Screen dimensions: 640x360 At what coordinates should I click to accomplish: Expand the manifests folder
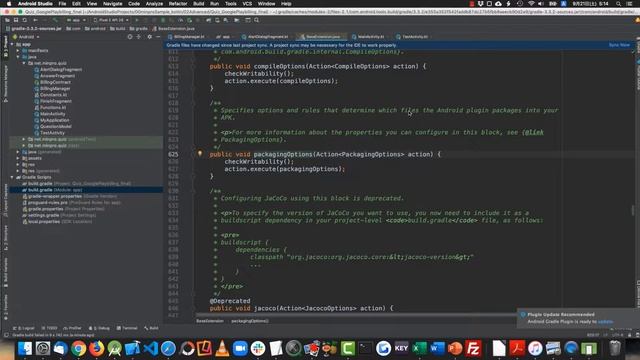coord(18,51)
